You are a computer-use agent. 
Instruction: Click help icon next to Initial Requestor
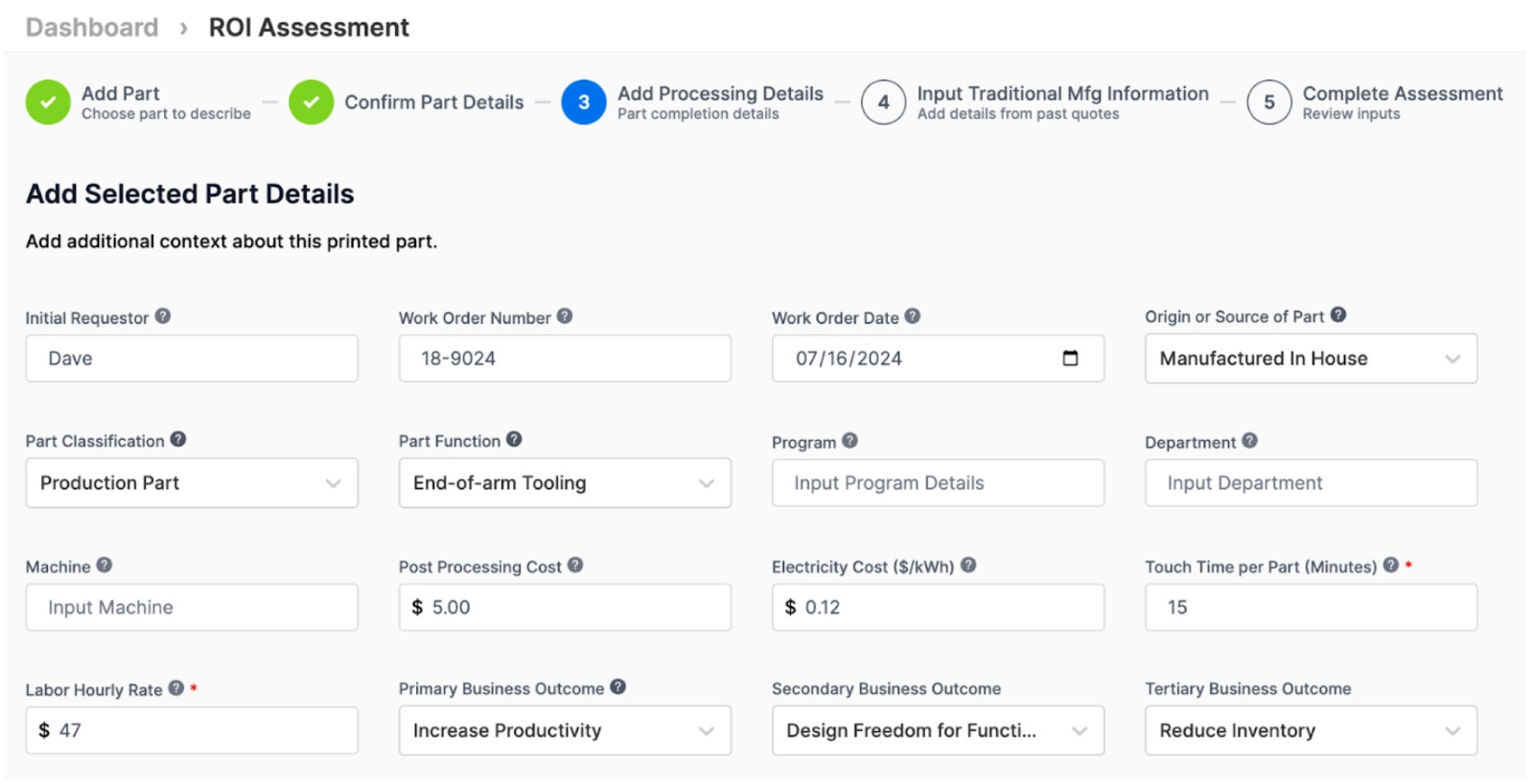(x=163, y=316)
